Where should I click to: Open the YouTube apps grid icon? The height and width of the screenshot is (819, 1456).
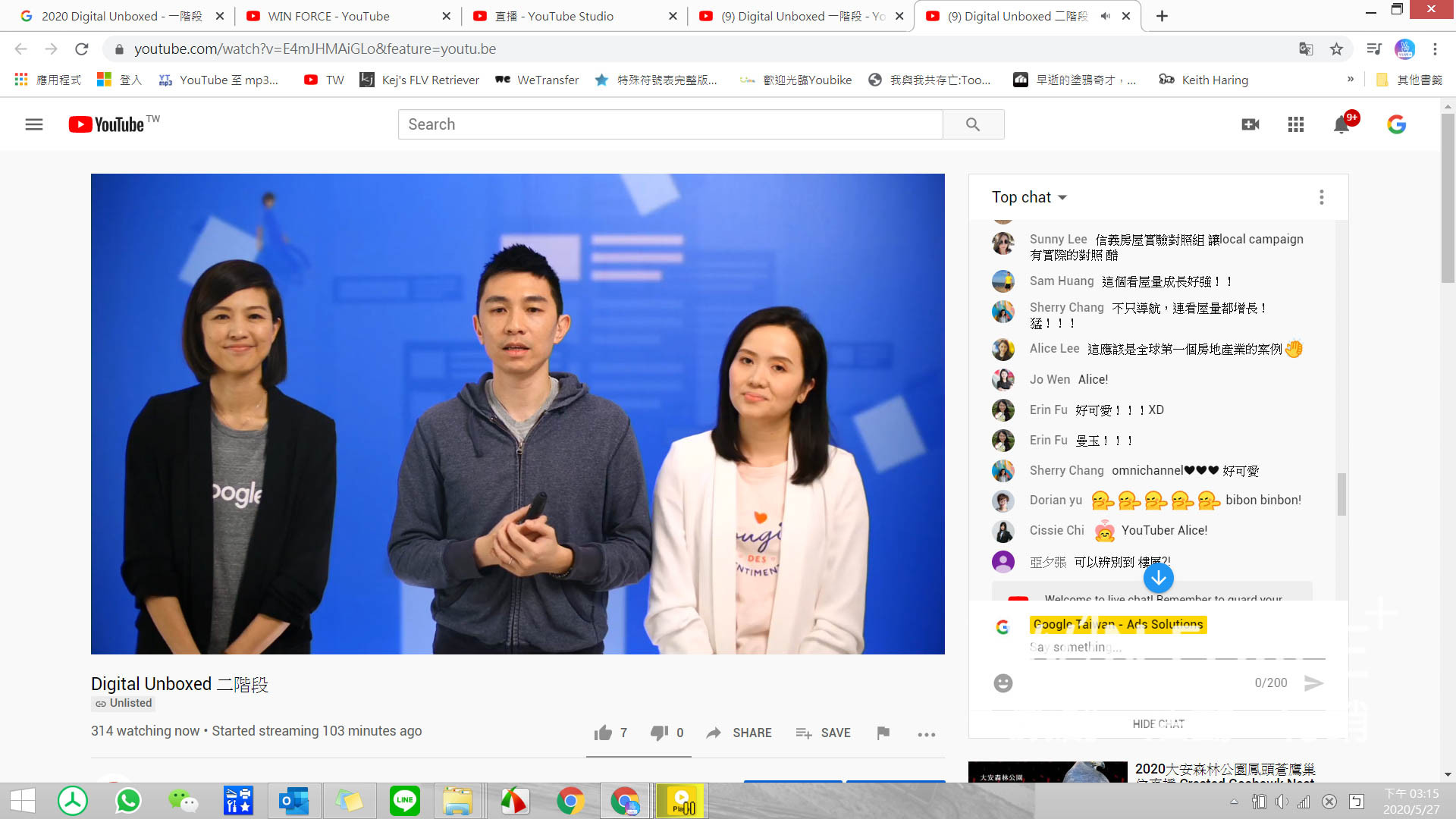click(1296, 124)
